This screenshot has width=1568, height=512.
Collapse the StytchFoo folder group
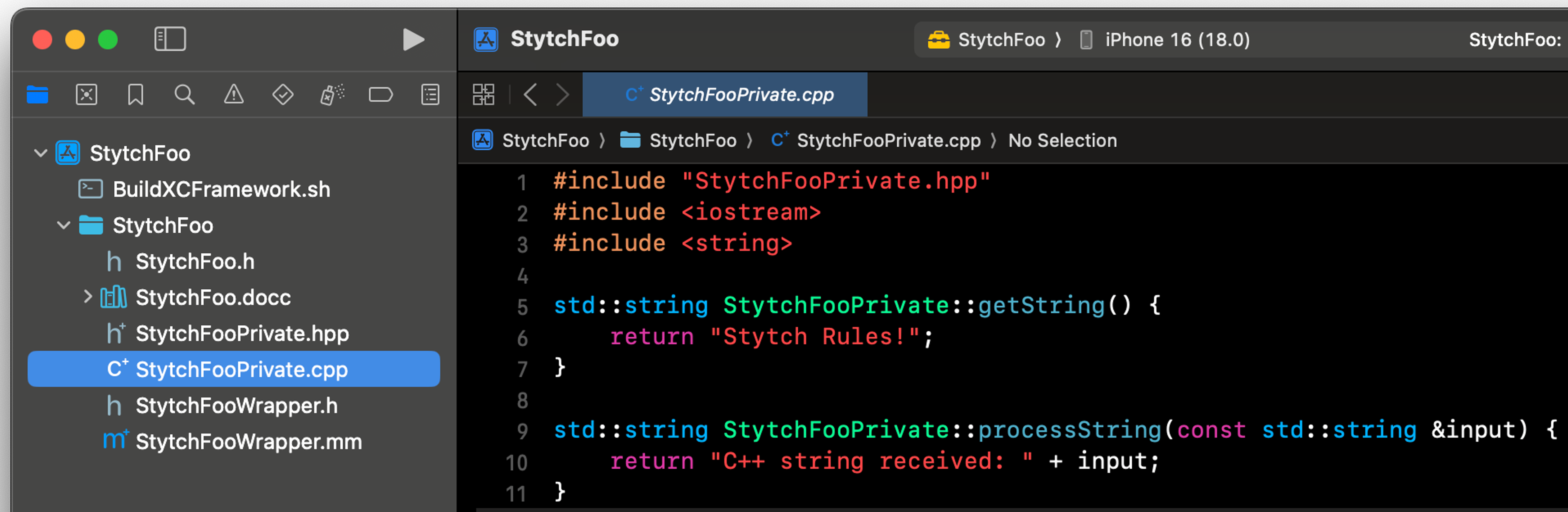63,225
